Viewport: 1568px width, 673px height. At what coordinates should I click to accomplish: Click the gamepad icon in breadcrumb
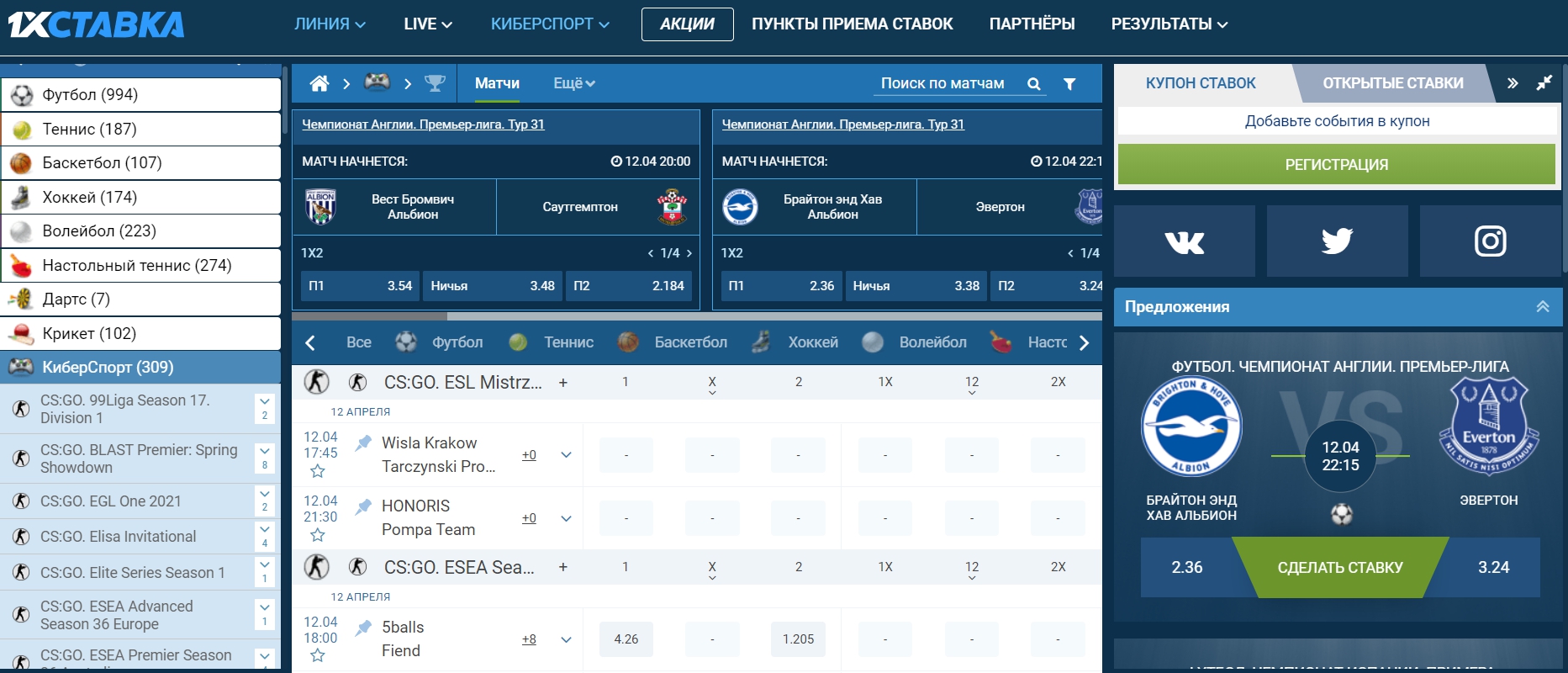[377, 82]
